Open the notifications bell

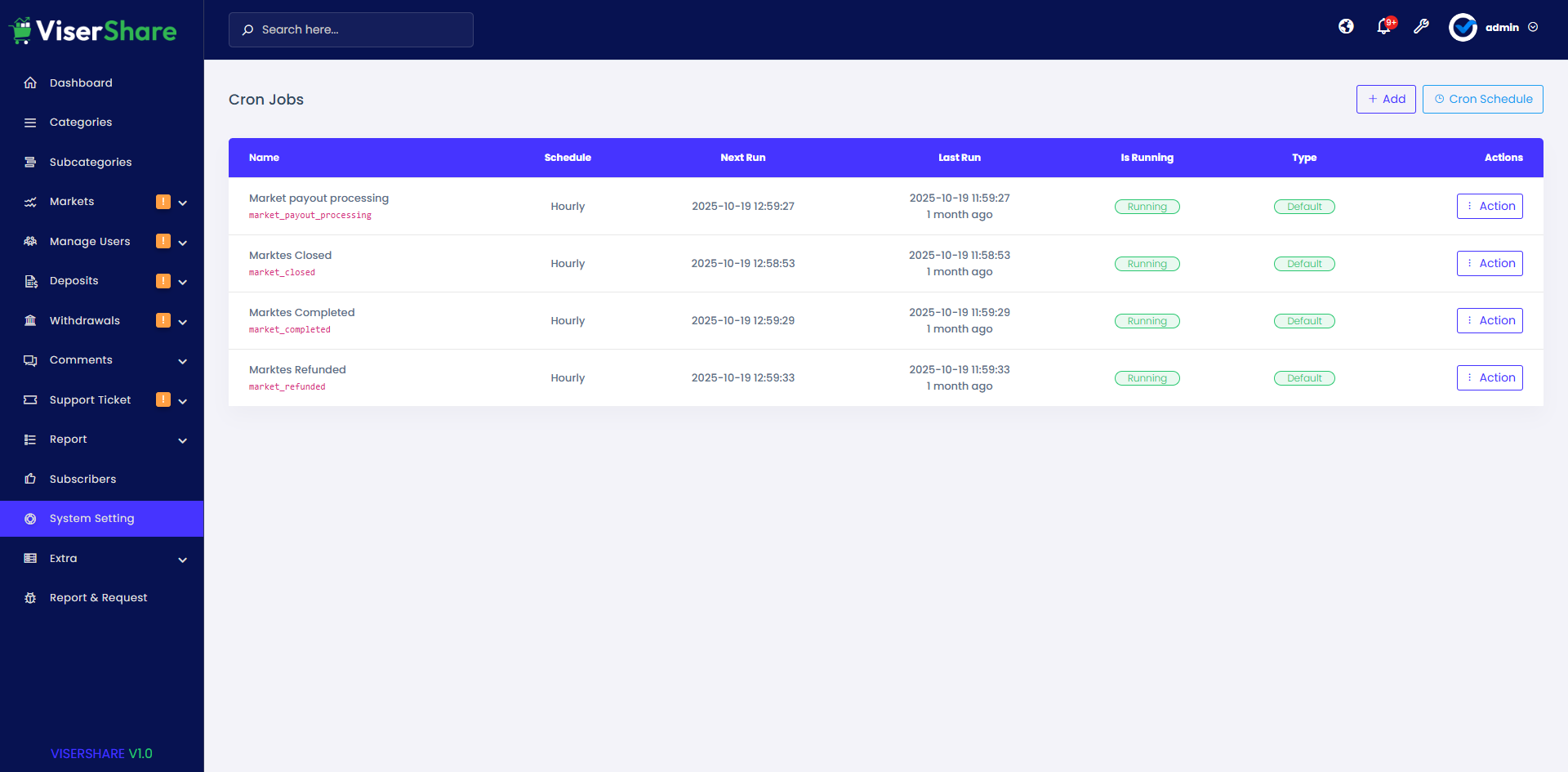pyautogui.click(x=1384, y=27)
